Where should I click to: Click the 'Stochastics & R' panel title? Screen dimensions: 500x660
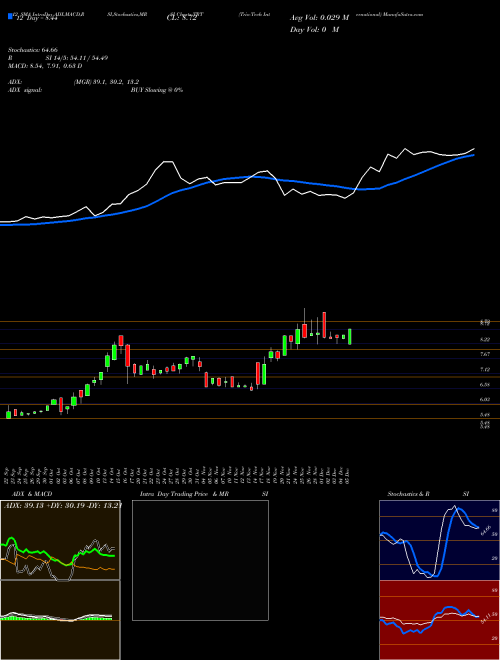(409, 494)
